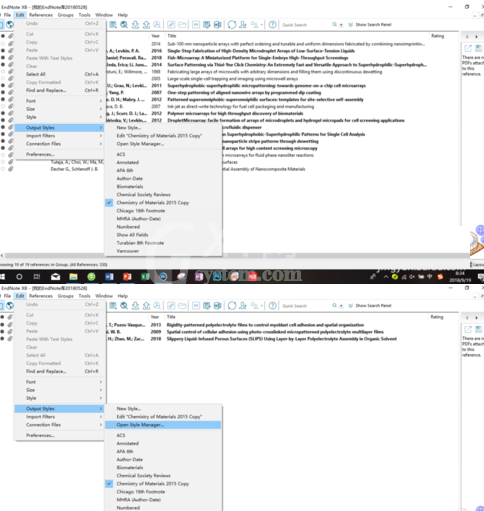
Task: Open Tools menu in lower window menu bar
Action: click(84, 296)
